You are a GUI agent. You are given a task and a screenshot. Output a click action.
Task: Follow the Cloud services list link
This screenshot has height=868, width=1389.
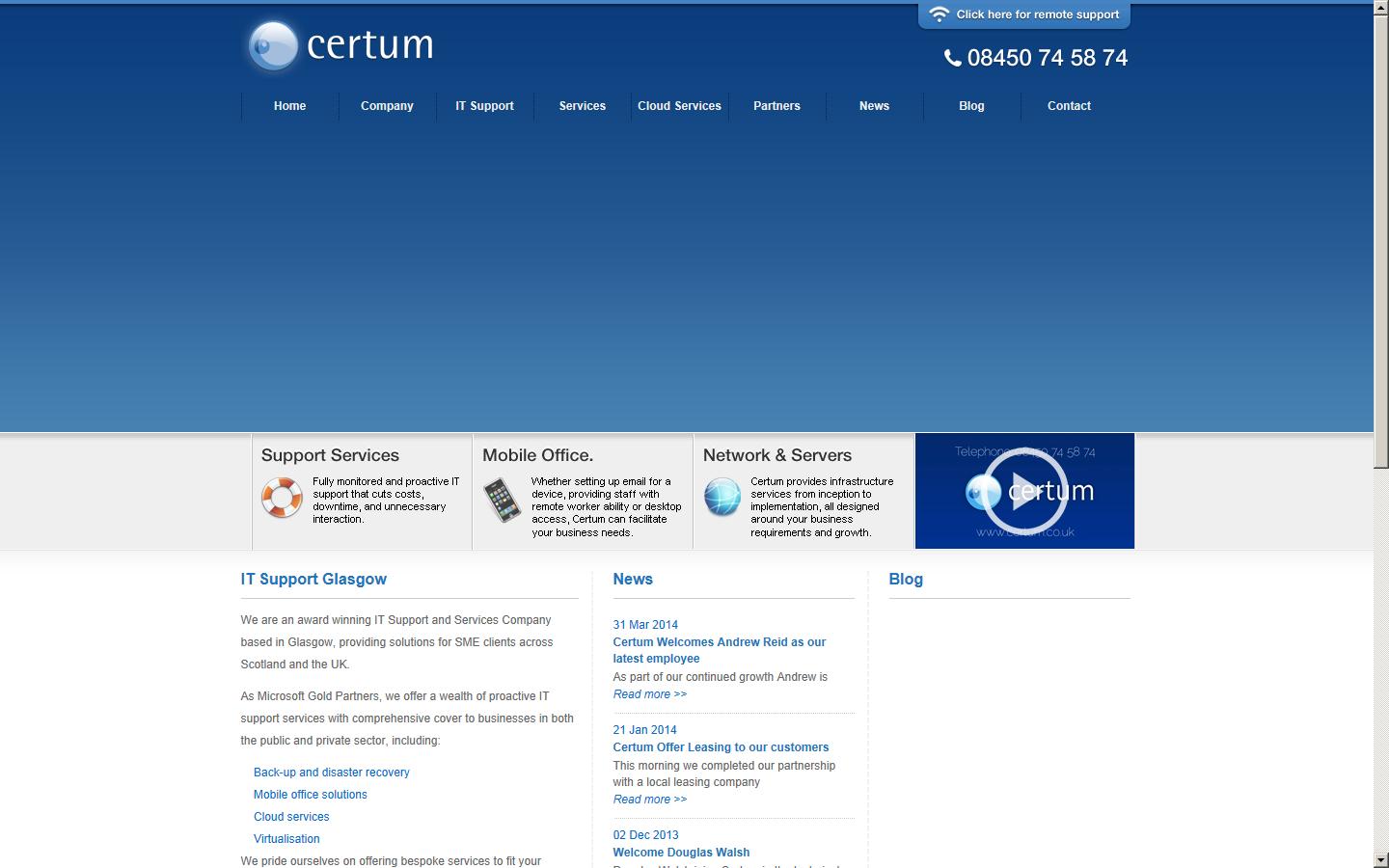[291, 817]
